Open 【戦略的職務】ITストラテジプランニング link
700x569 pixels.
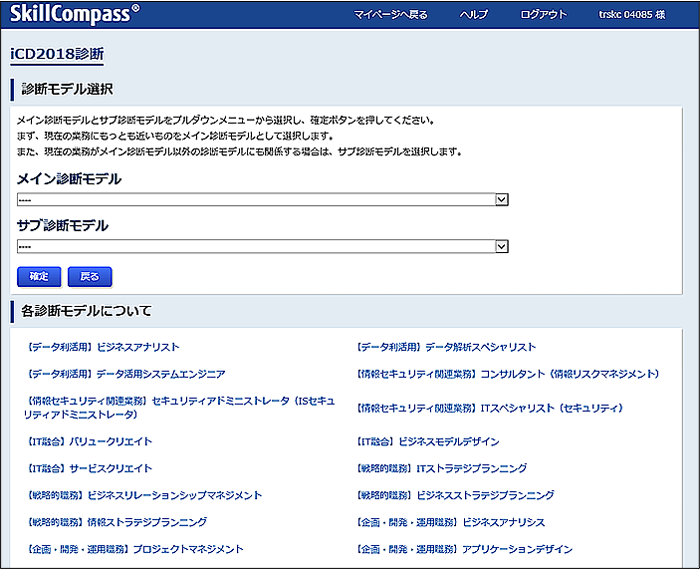(440, 469)
